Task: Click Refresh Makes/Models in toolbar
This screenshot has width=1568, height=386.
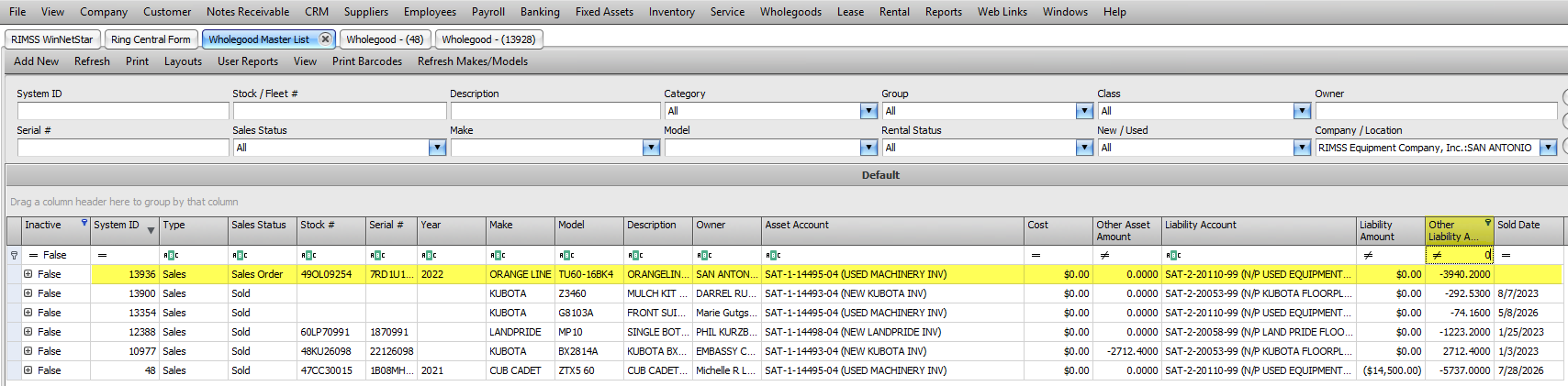Action: click(x=473, y=61)
